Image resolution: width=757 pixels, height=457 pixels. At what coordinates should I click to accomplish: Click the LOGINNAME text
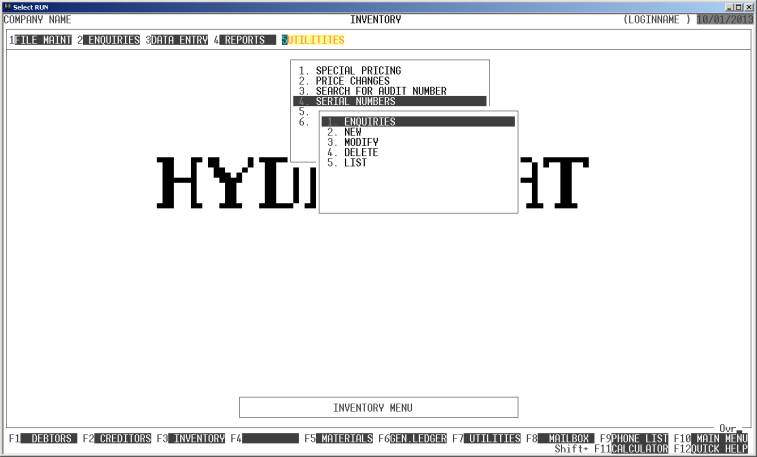657,19
